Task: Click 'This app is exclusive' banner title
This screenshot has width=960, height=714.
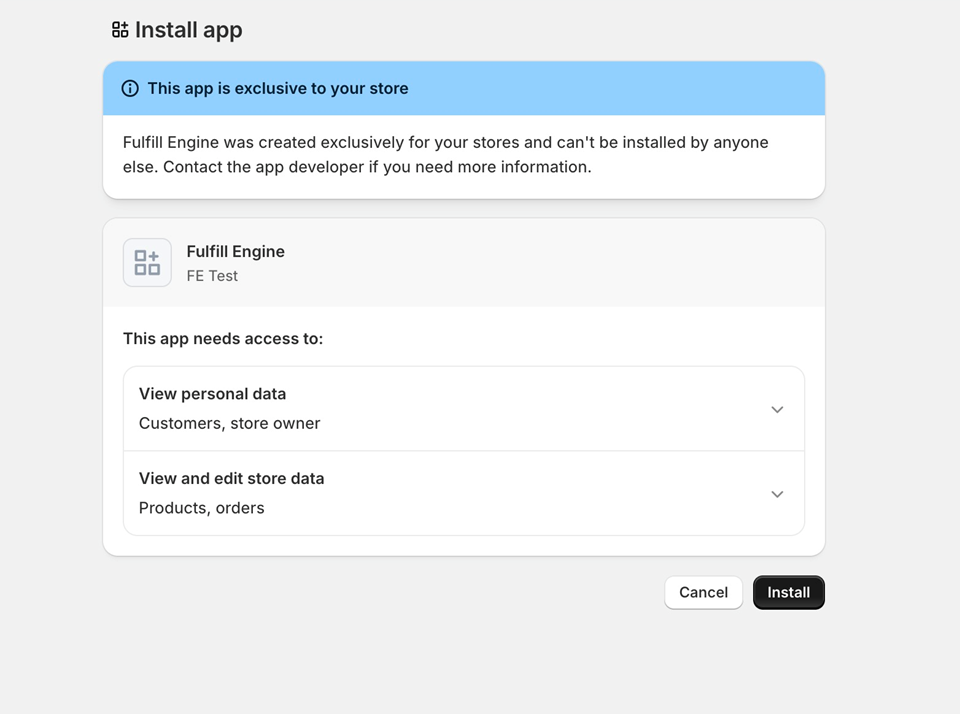Action: 277,88
